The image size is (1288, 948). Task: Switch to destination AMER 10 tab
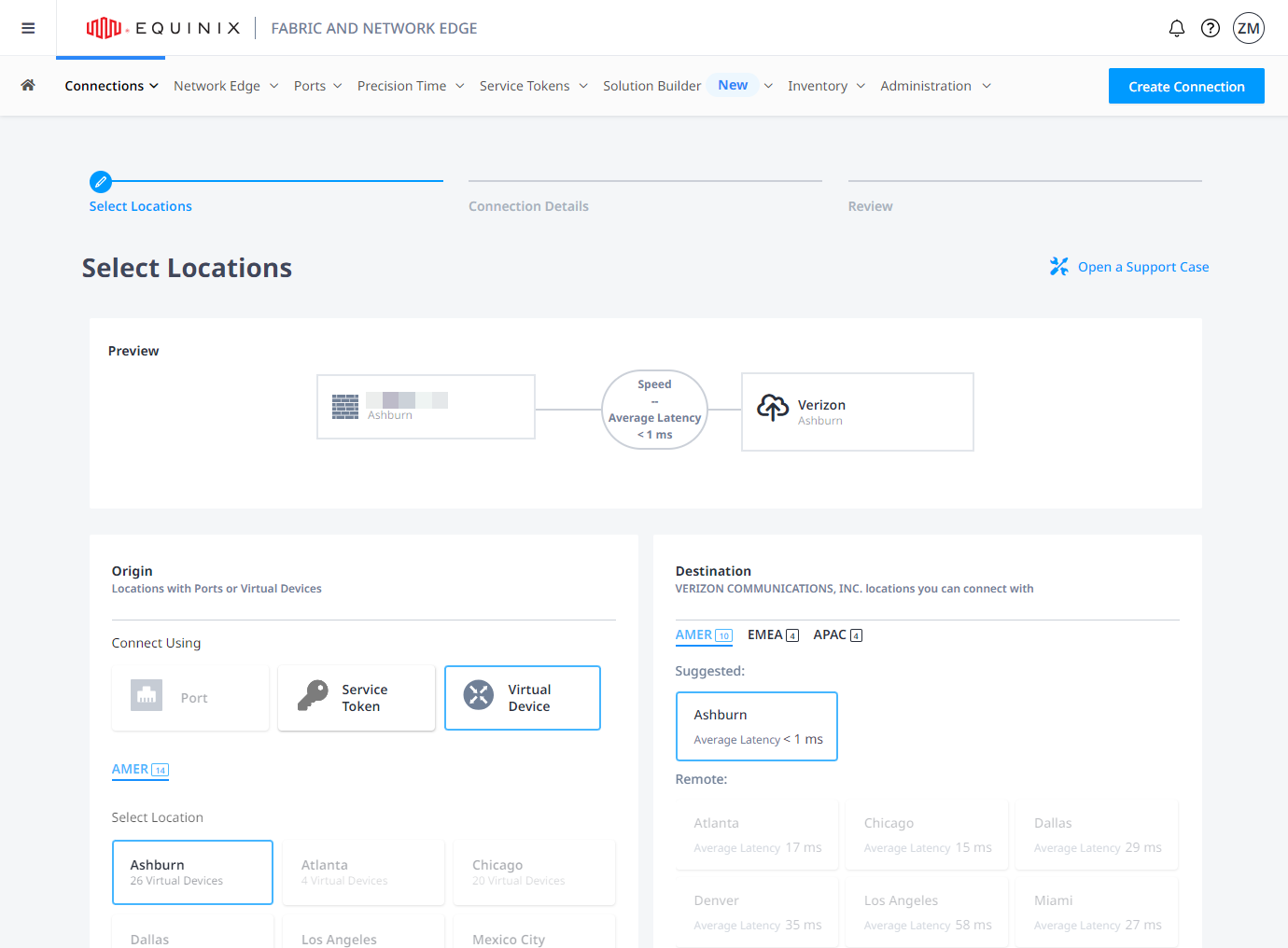point(704,635)
